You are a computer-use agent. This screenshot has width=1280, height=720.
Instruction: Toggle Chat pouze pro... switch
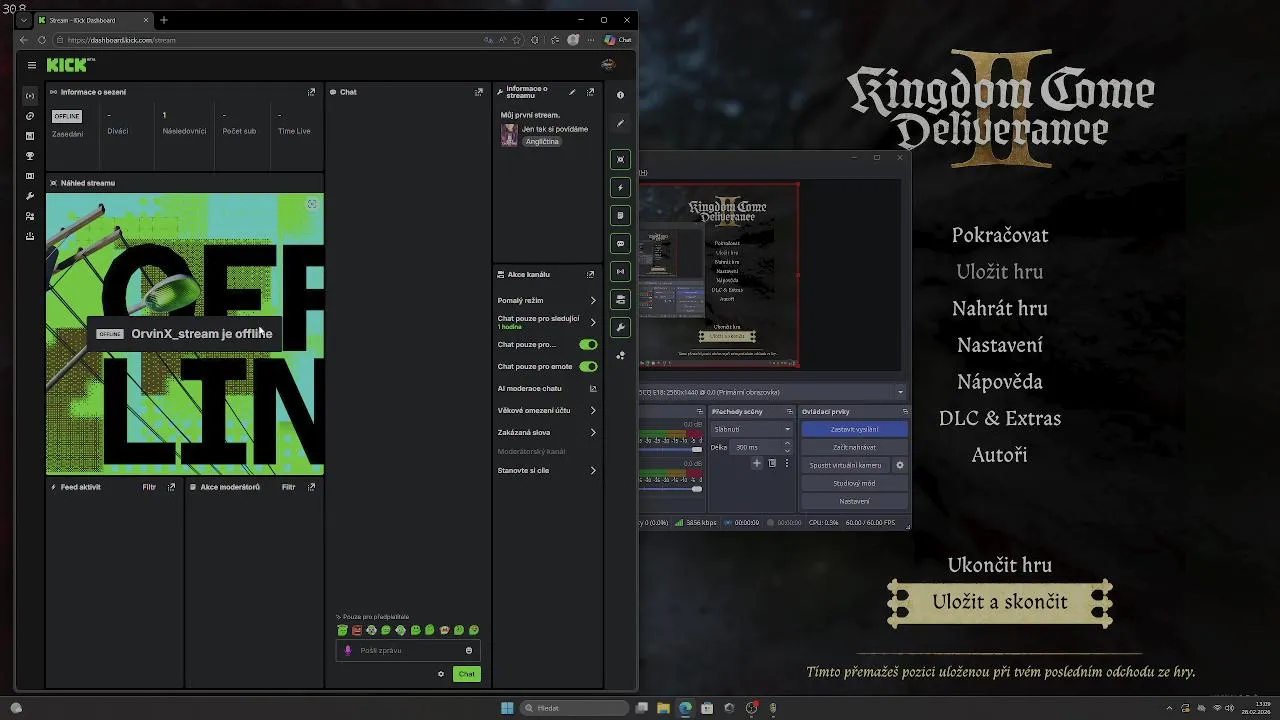click(588, 344)
